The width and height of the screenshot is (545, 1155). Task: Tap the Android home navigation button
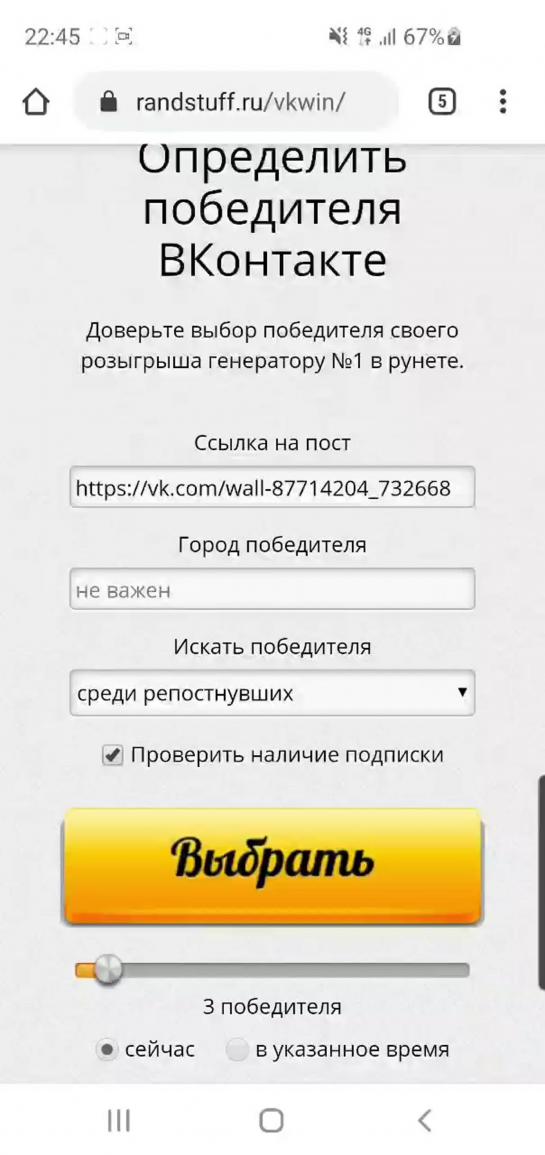click(x=272, y=1120)
